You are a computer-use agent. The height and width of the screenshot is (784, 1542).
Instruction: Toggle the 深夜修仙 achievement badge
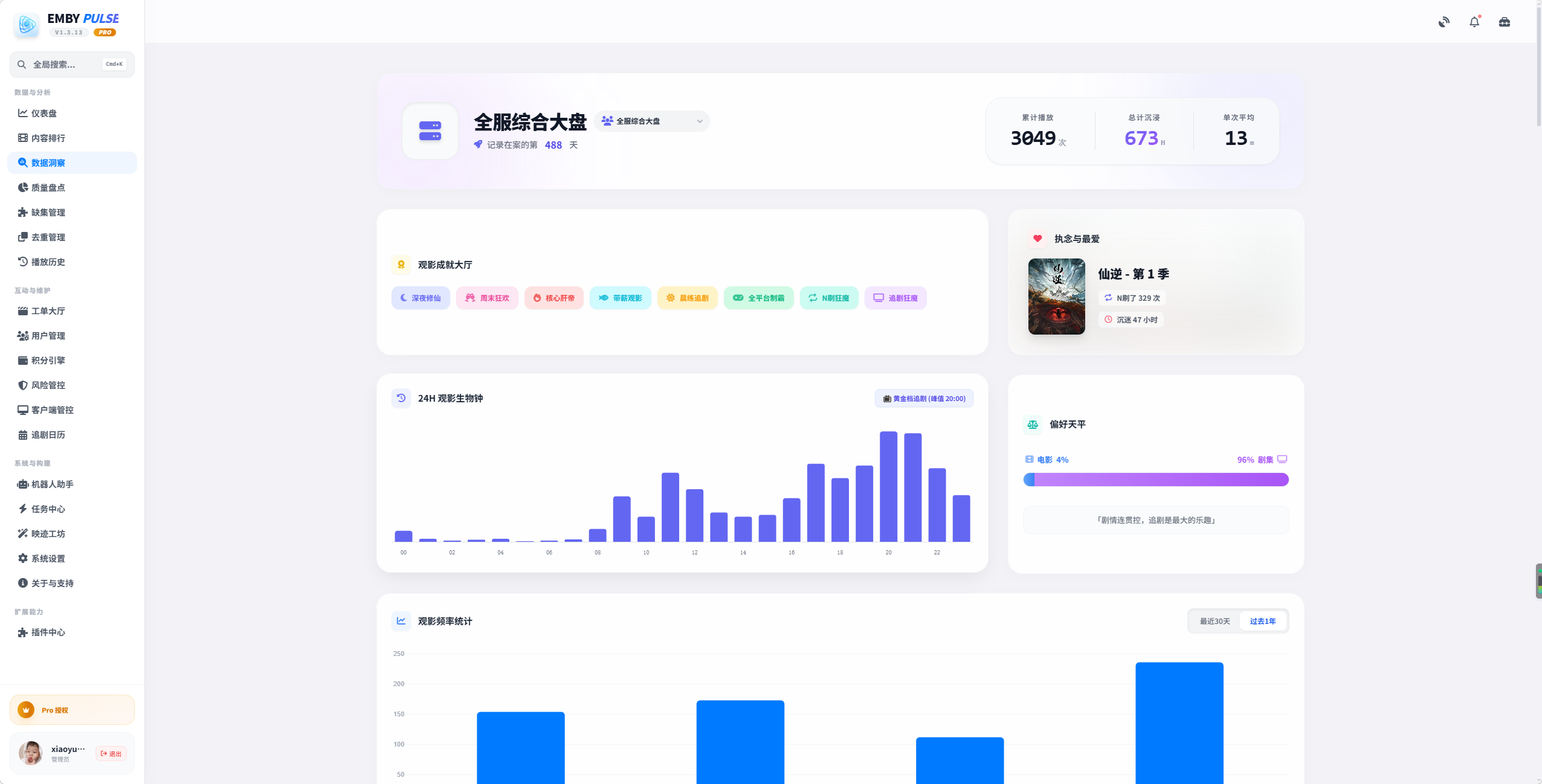421,298
